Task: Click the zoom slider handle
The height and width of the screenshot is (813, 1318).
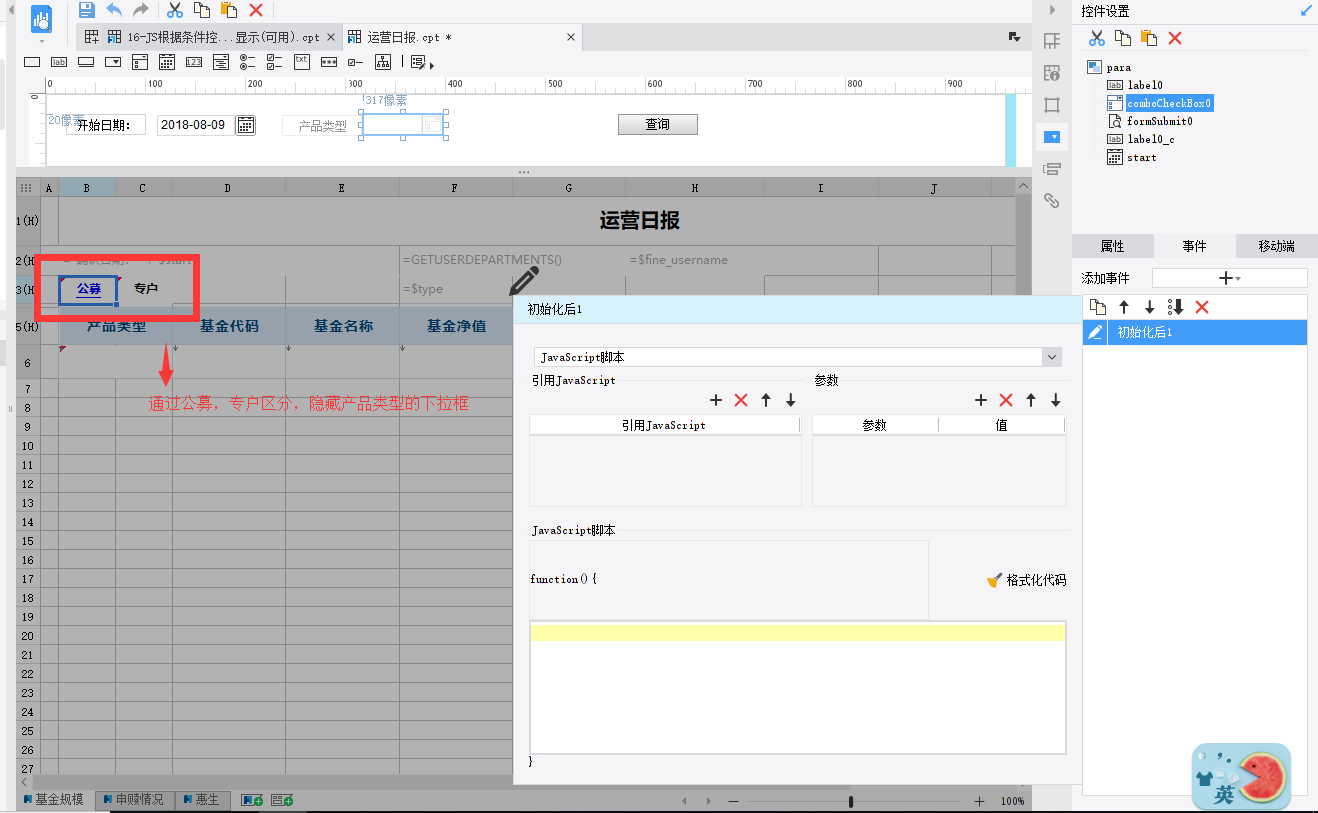Action: click(x=851, y=801)
